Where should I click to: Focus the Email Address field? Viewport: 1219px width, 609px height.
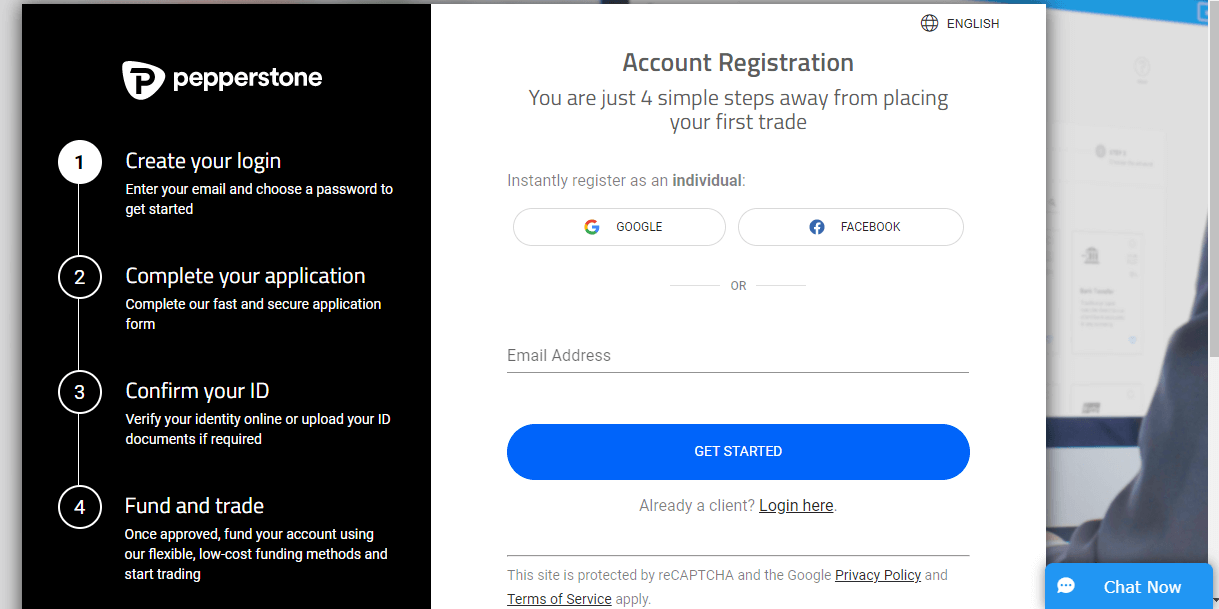738,356
